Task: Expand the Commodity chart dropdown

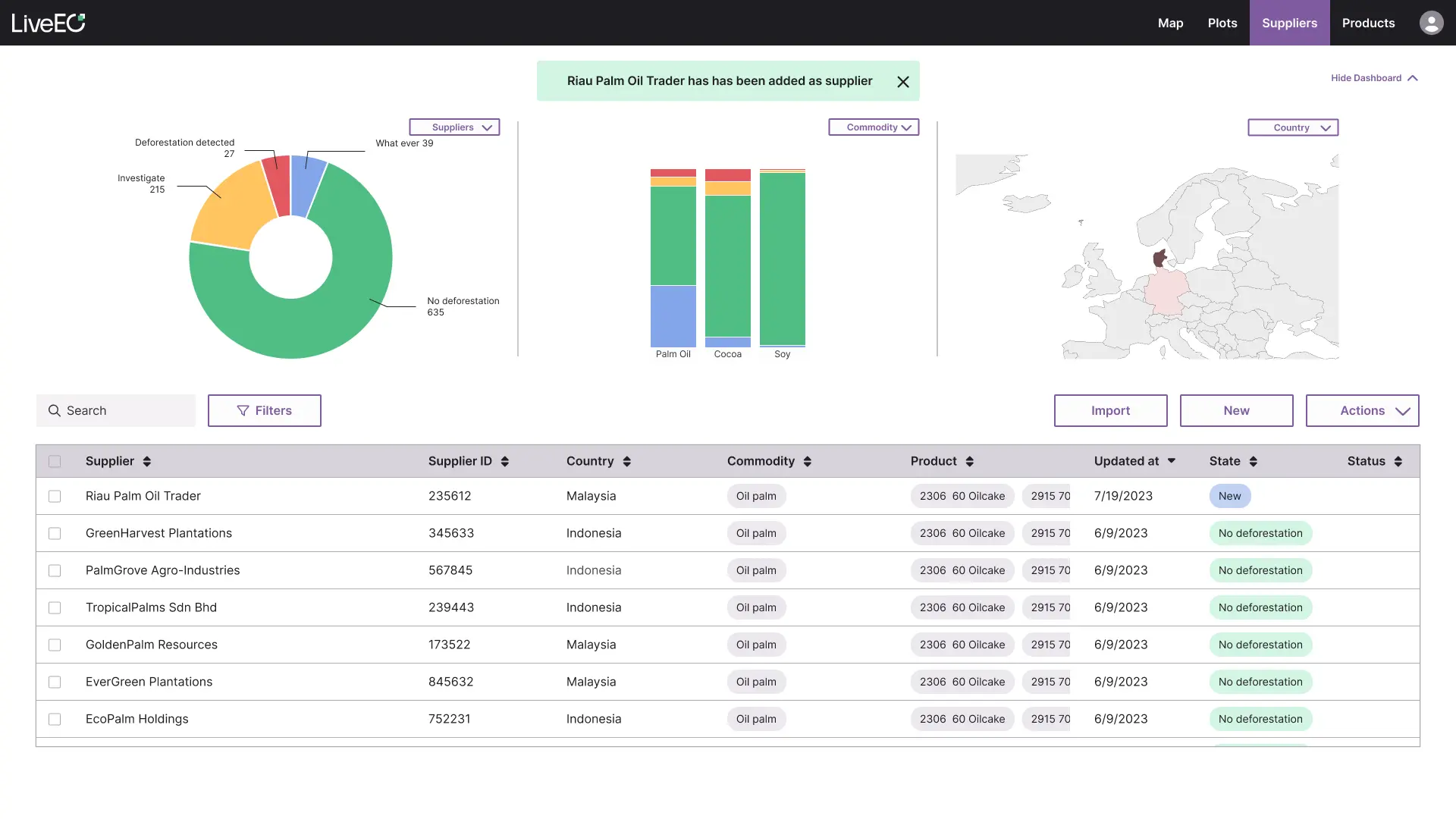Action: tap(874, 127)
